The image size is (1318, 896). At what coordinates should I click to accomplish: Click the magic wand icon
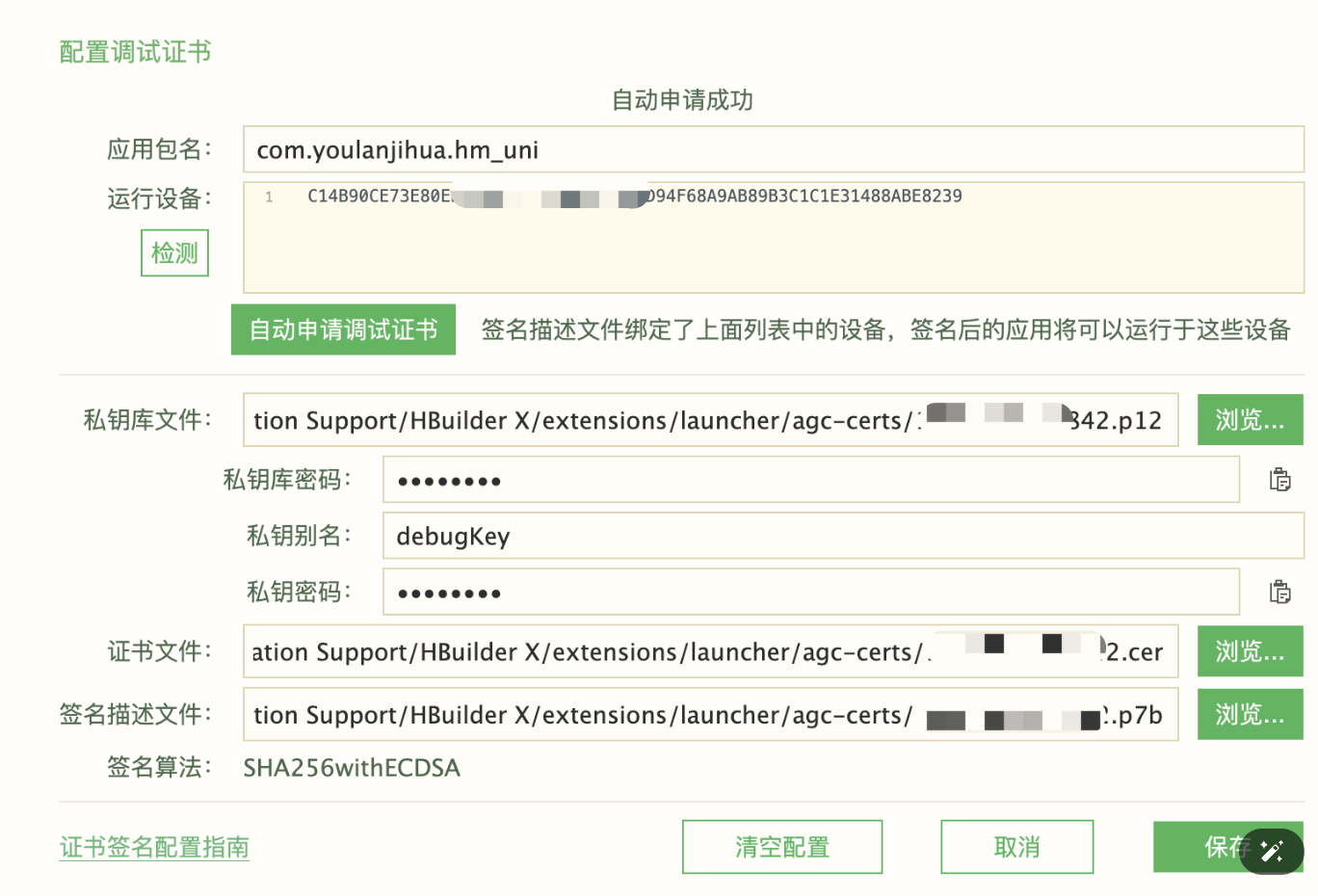1272,851
